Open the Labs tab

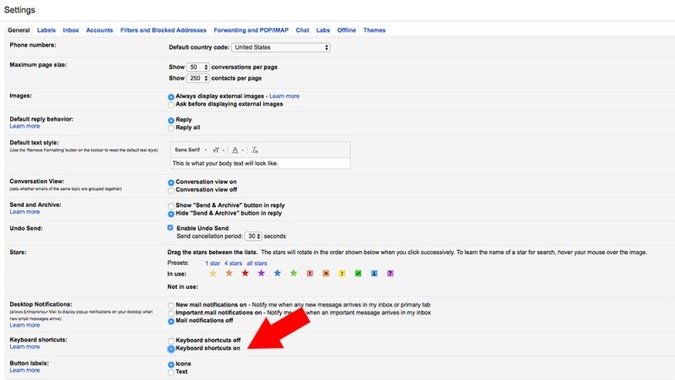[323, 30]
